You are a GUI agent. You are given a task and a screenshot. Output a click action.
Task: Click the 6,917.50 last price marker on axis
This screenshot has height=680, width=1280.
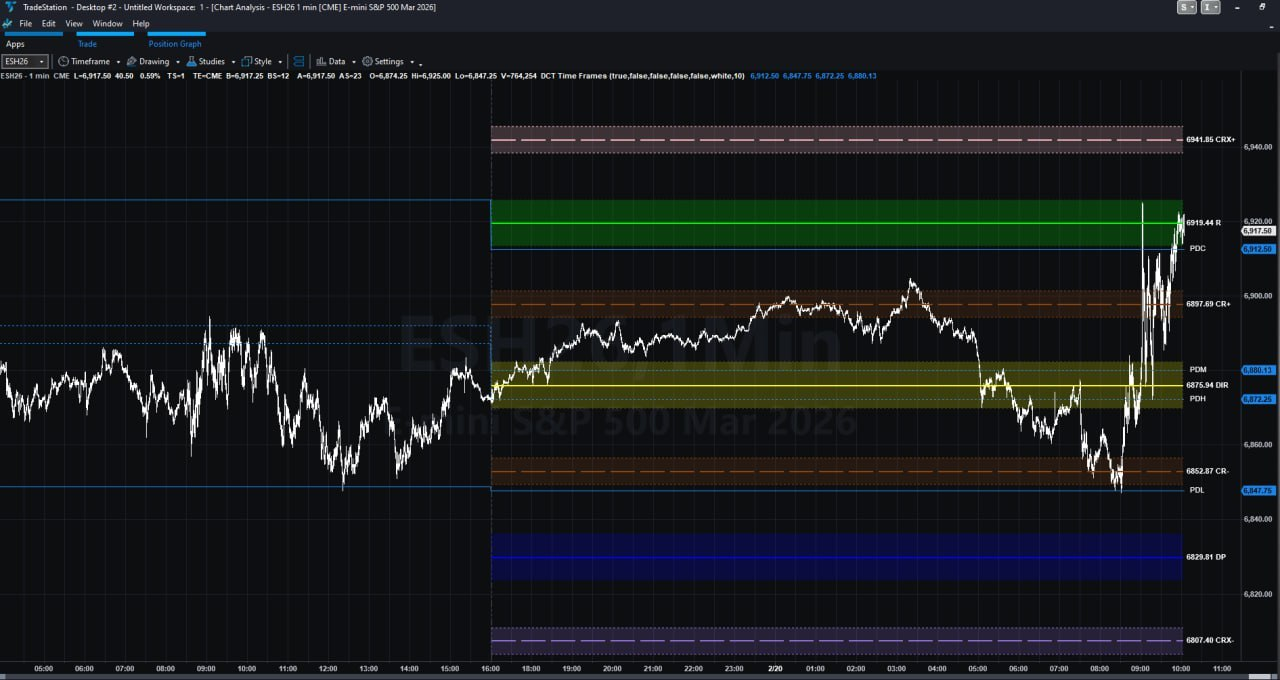1257,231
